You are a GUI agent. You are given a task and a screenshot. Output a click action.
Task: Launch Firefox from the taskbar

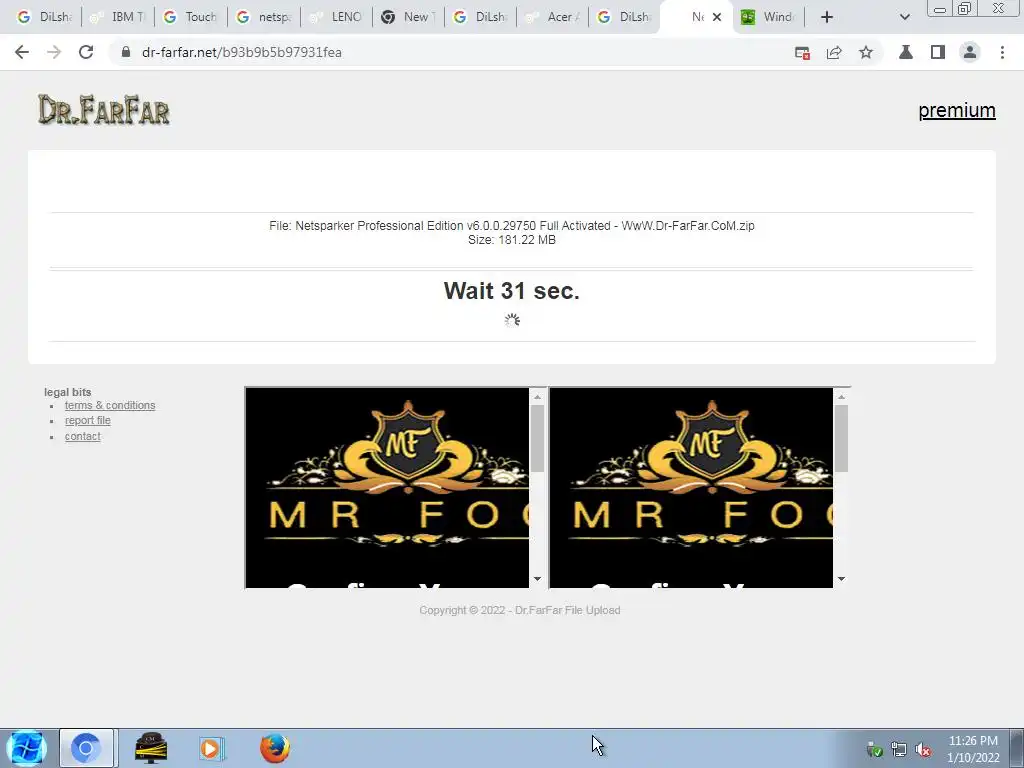click(274, 748)
